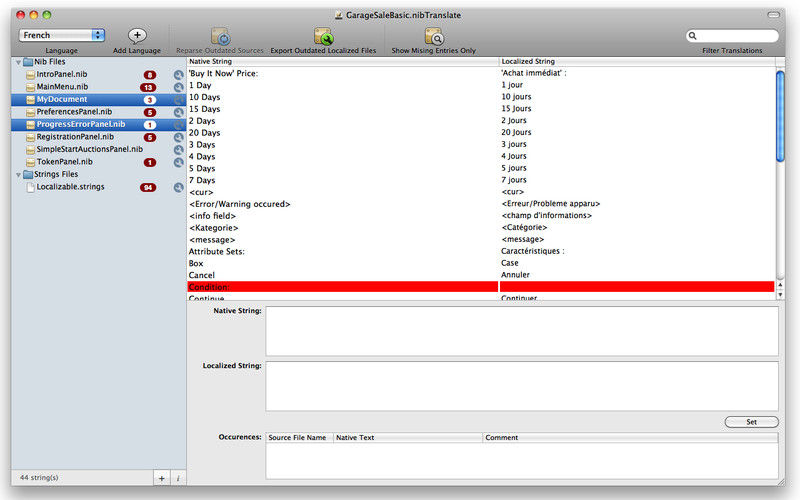Select TokenPanel.nib file

point(65,162)
